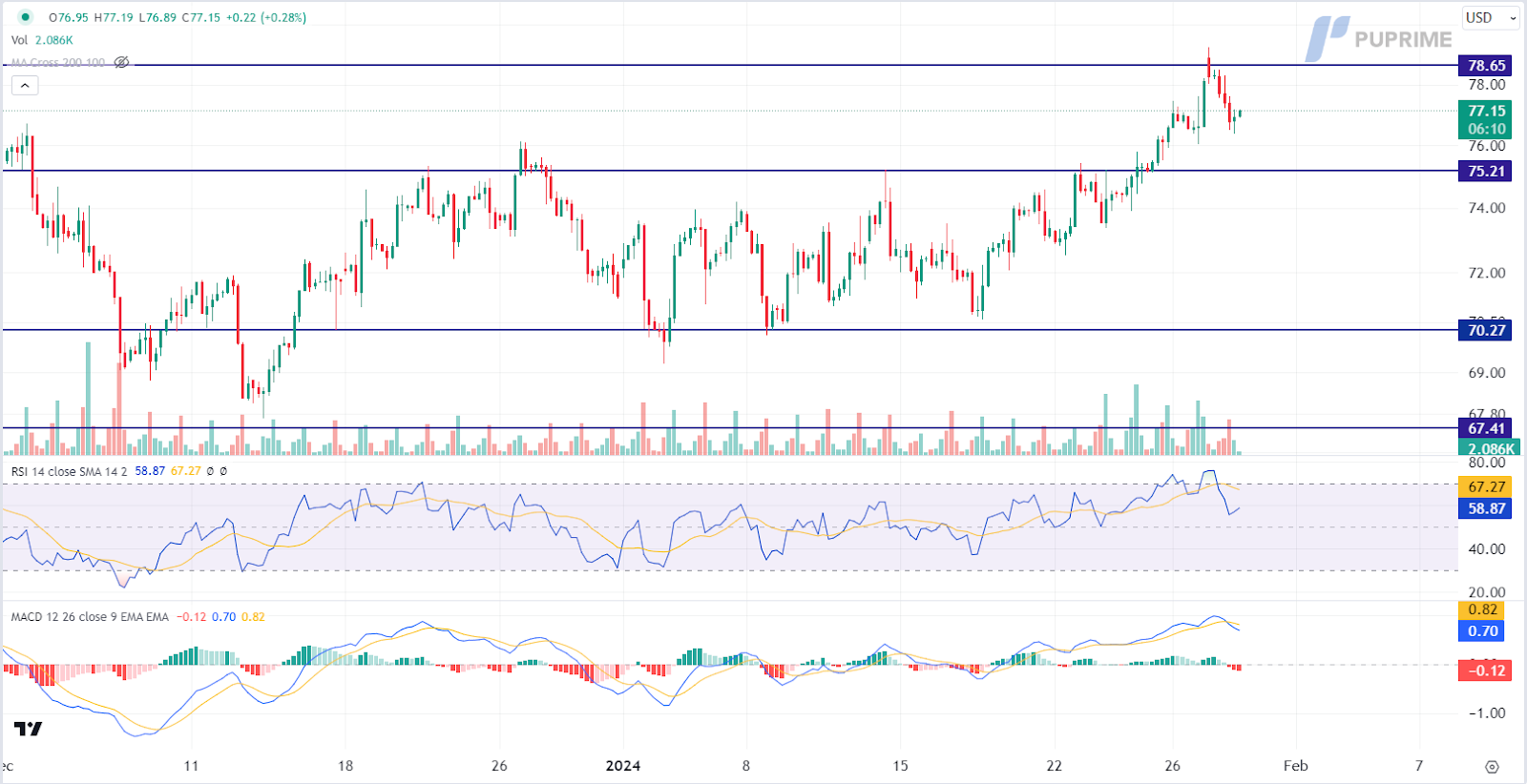
Task: Click the TradingView logo
Action: click(x=29, y=729)
